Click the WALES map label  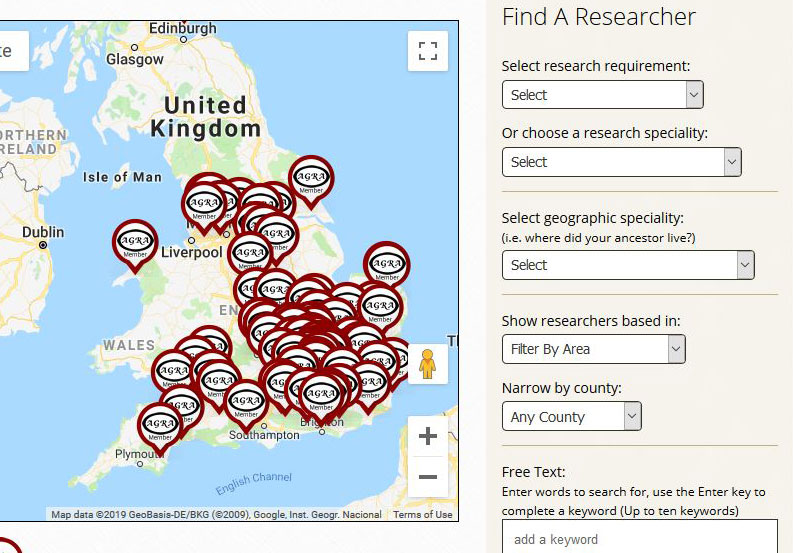129,345
